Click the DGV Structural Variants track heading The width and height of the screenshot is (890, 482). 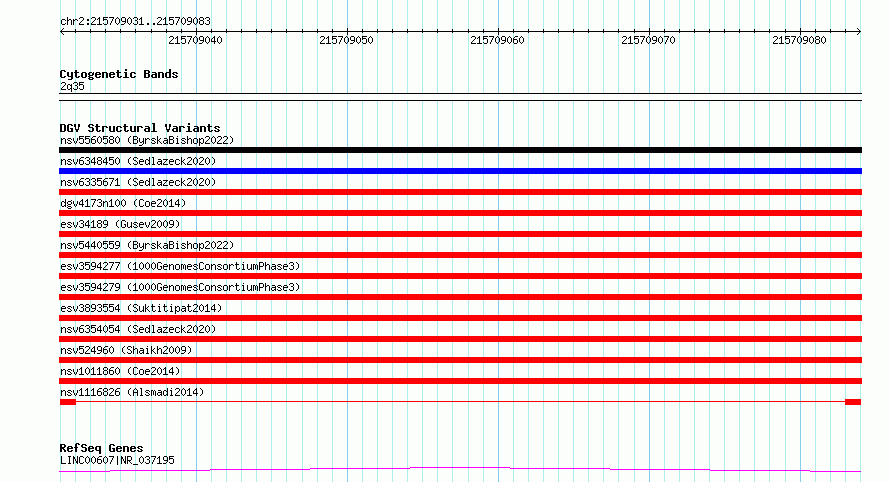[140, 128]
